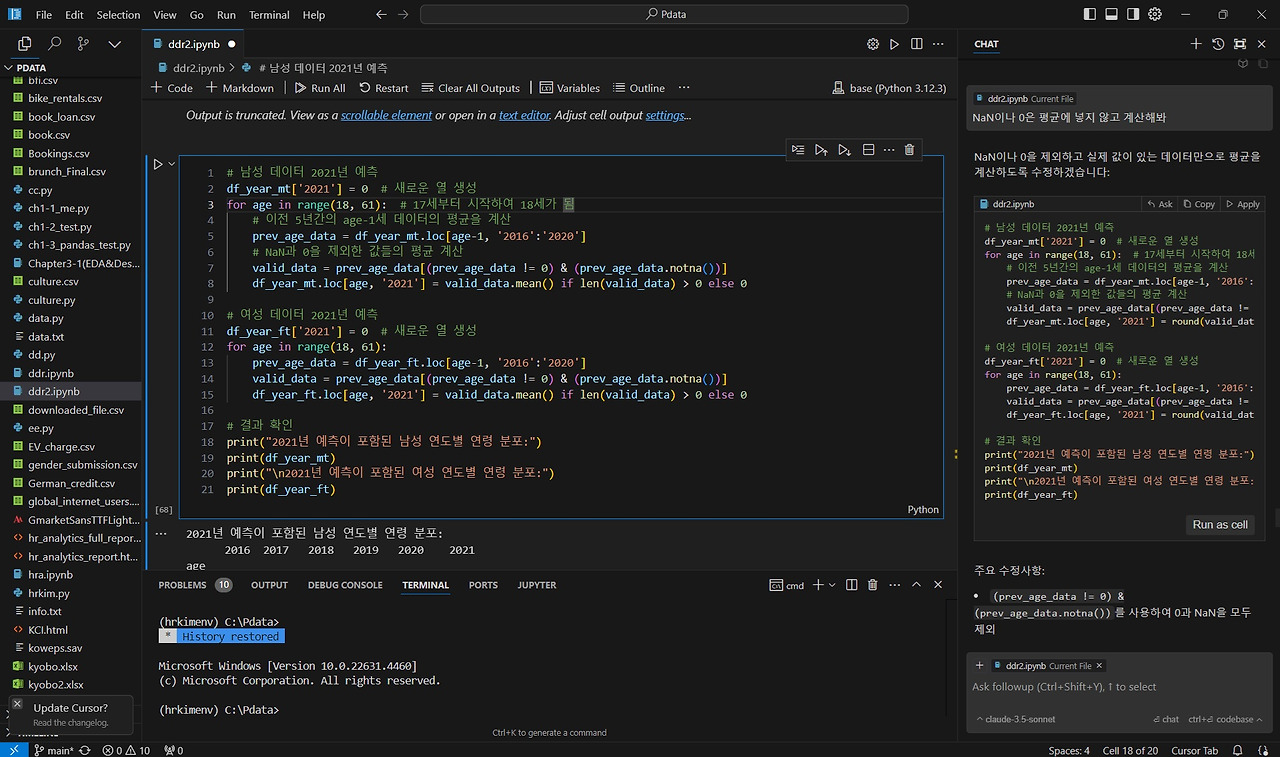
Task: Collapse the PDATA folder tree
Action: [x=10, y=68]
